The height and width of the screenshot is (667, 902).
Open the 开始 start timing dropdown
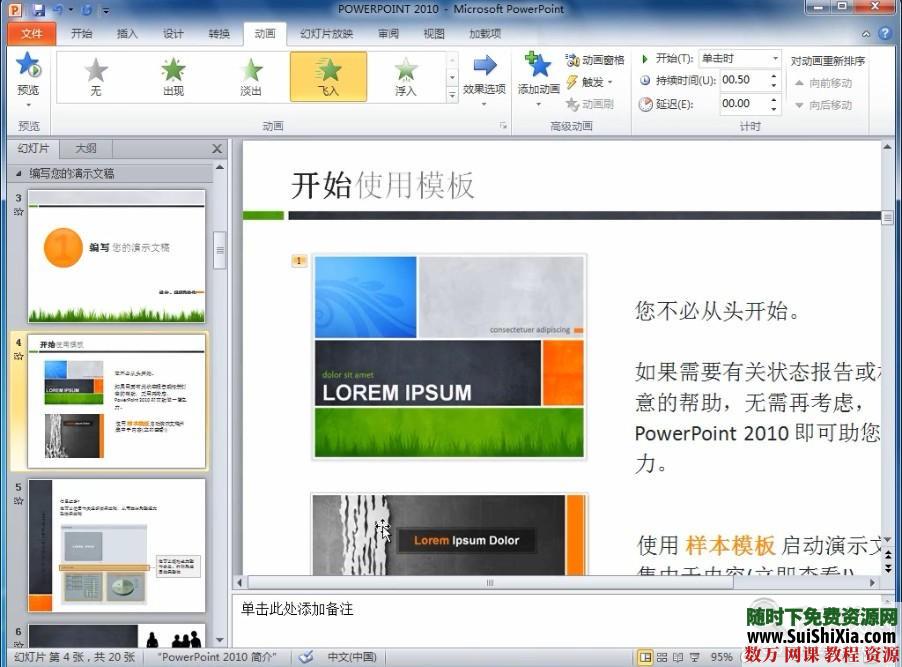[x=777, y=58]
